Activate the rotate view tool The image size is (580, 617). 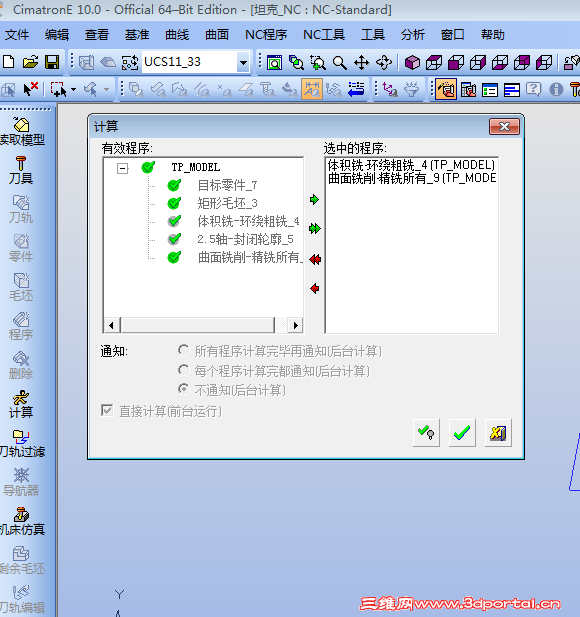(384, 63)
